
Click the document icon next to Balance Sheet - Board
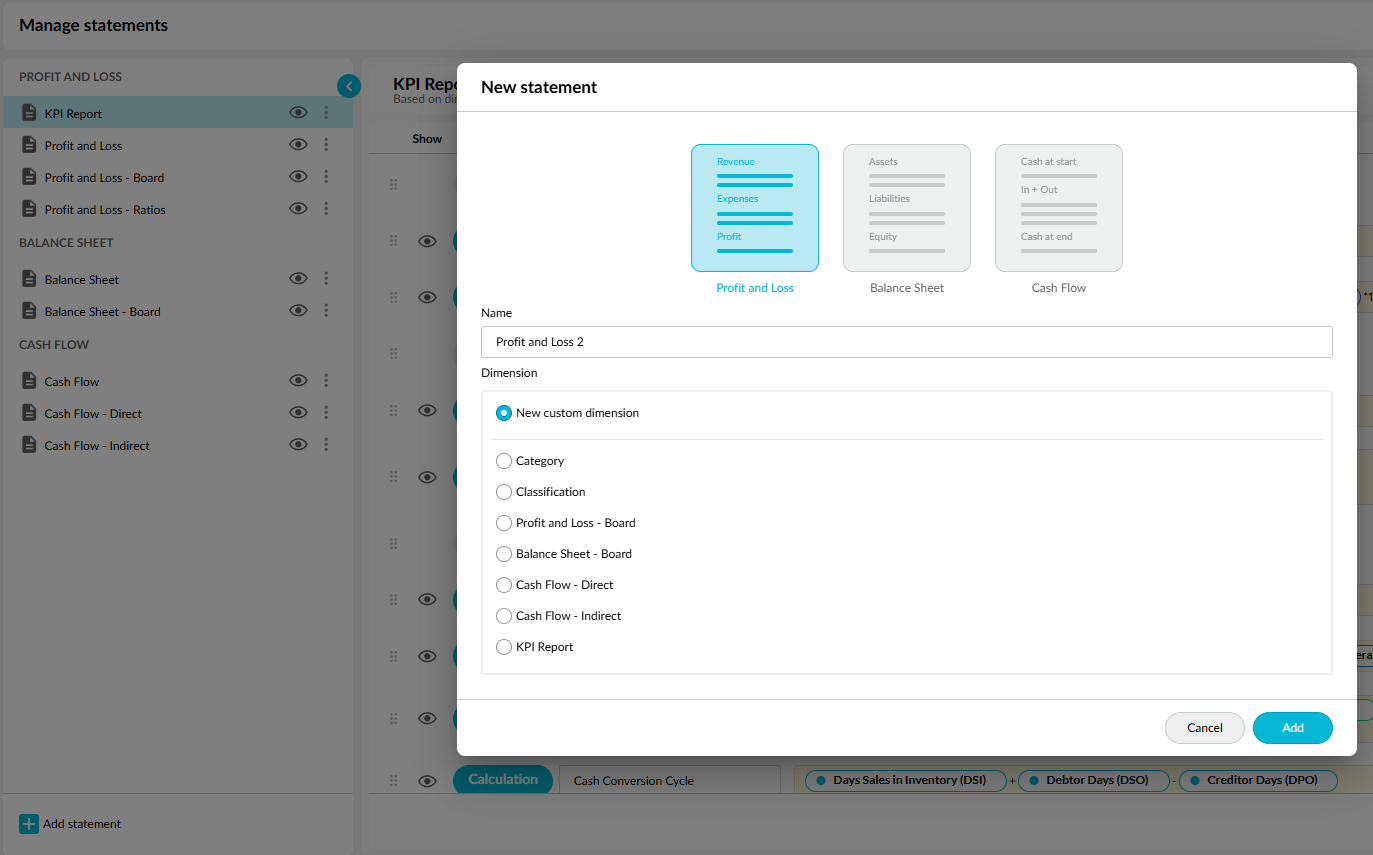point(30,311)
